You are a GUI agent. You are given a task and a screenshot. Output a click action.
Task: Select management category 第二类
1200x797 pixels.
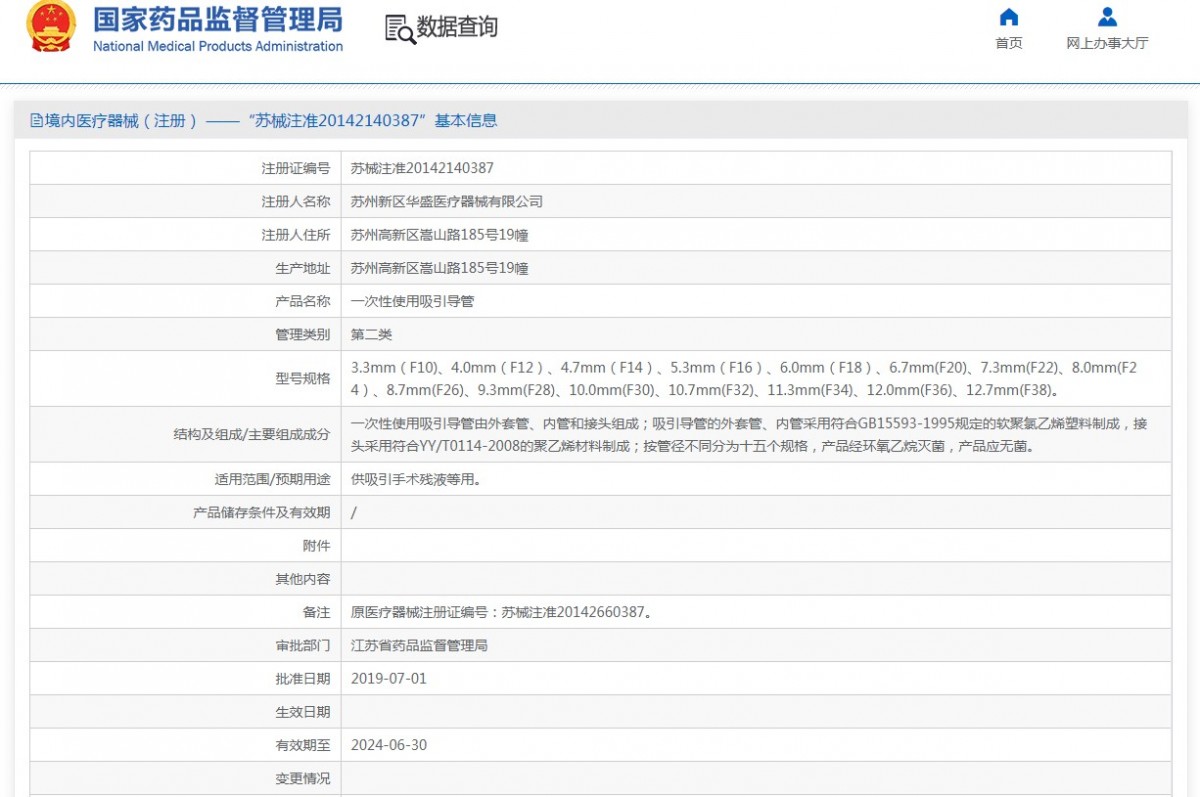tap(372, 335)
